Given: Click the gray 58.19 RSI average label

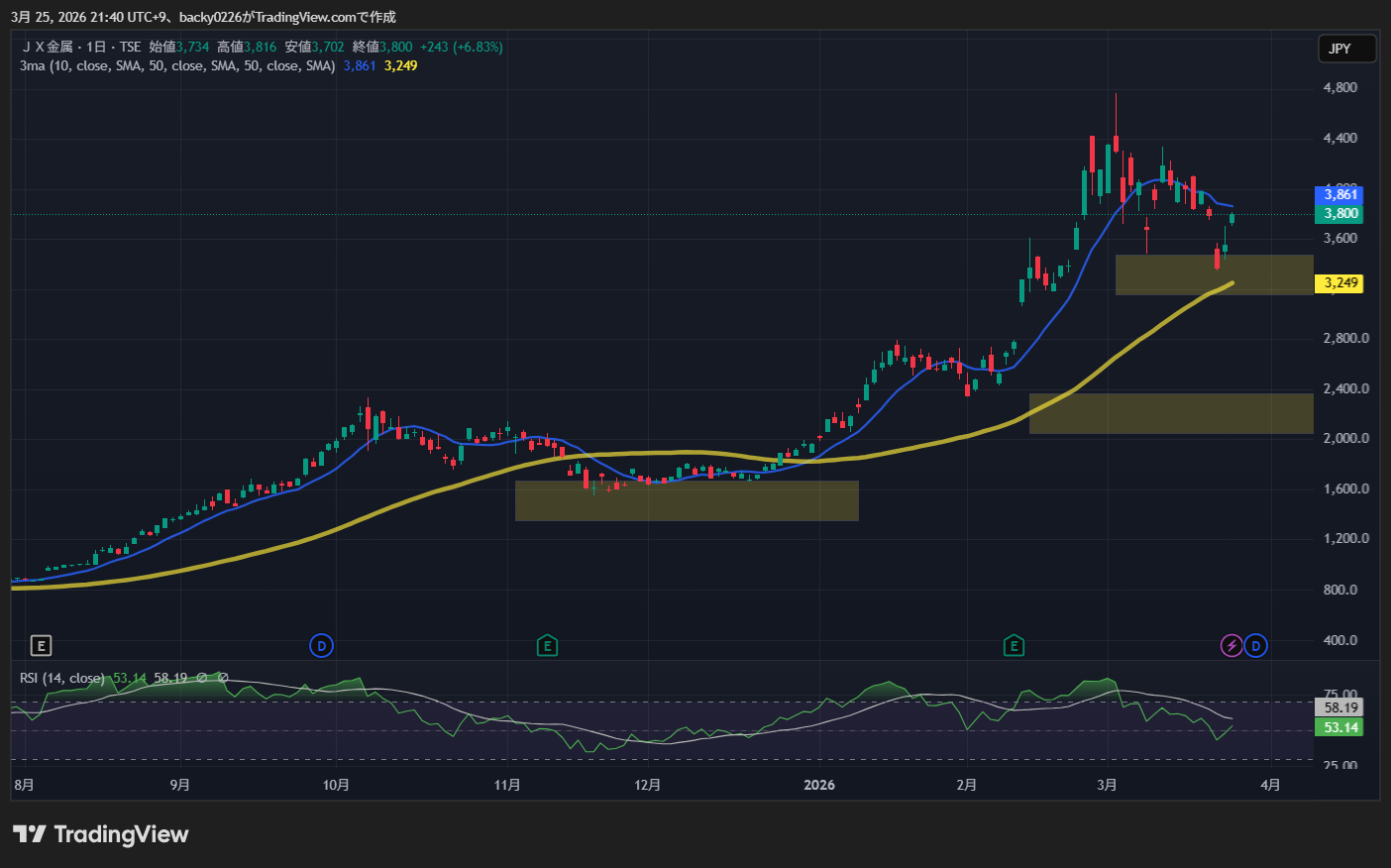Looking at the screenshot, I should pyautogui.click(x=1339, y=707).
